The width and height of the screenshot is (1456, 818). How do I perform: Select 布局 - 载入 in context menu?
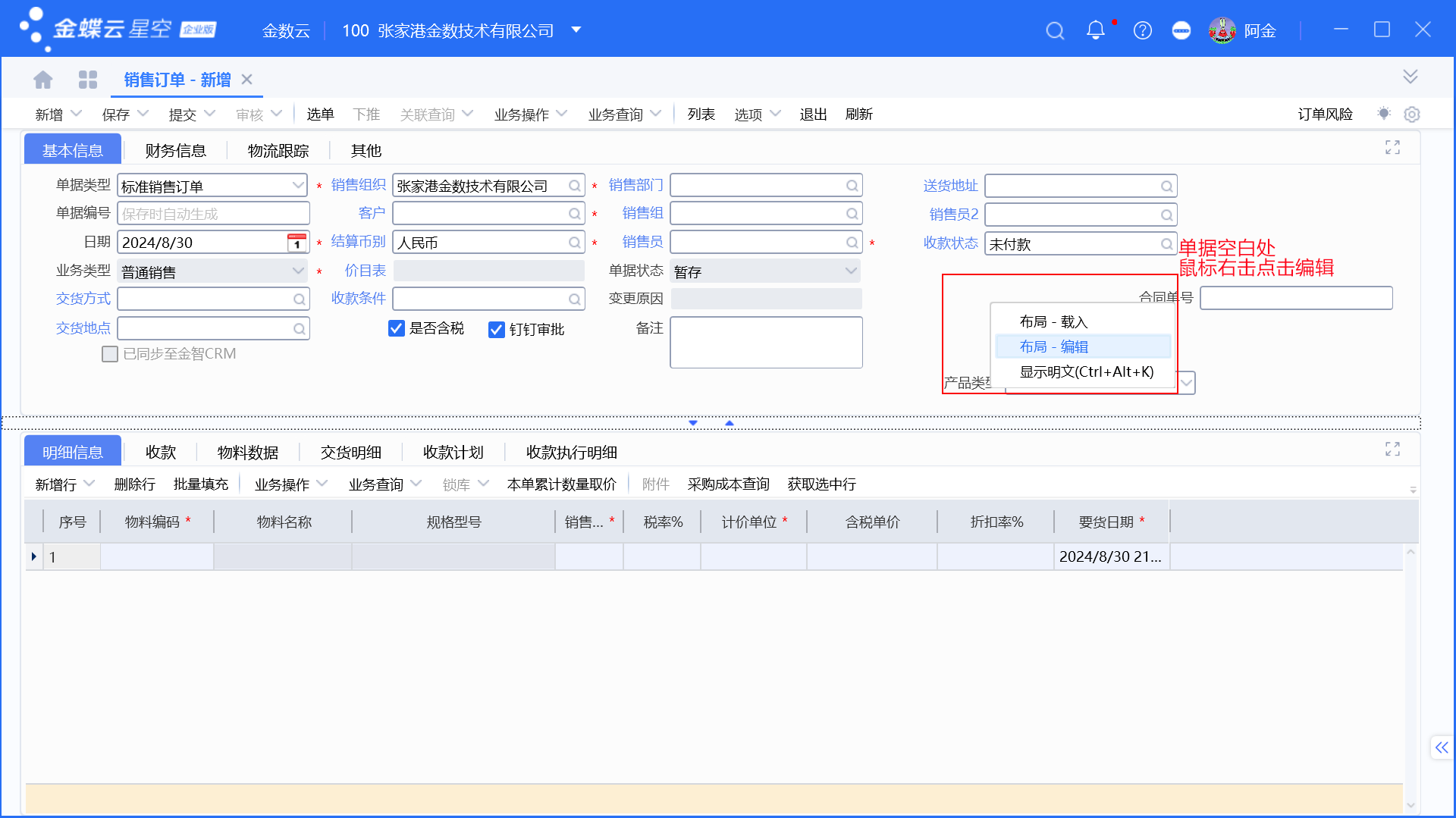[x=1083, y=321]
